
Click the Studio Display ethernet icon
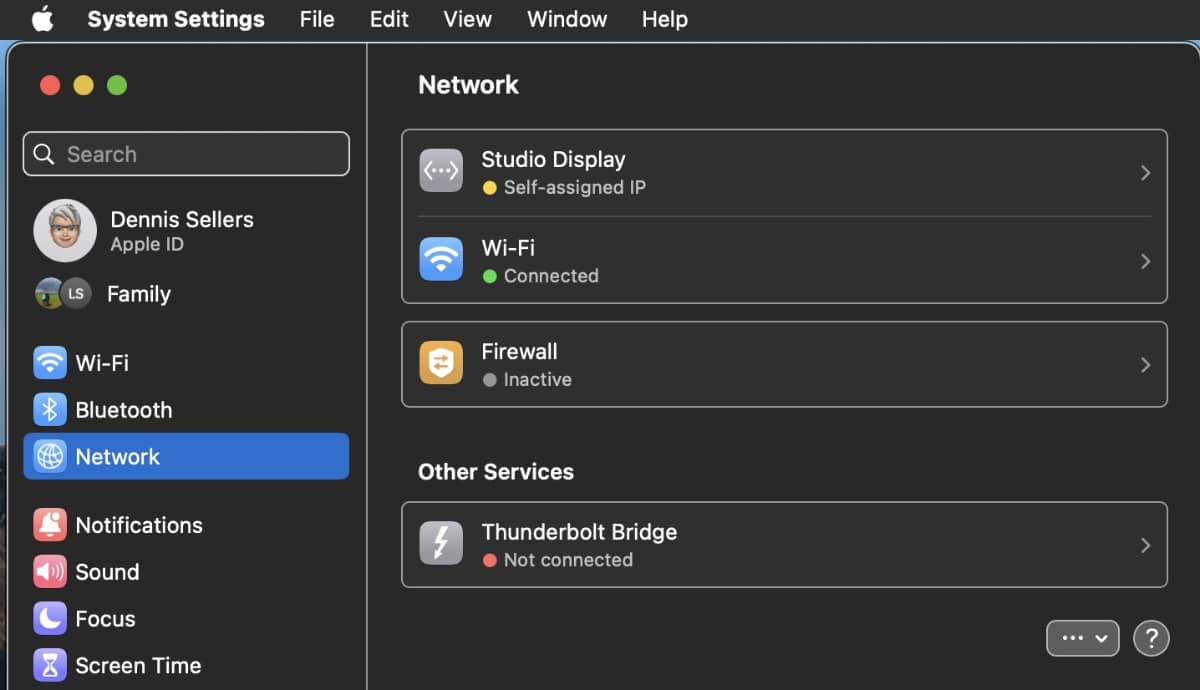click(441, 172)
